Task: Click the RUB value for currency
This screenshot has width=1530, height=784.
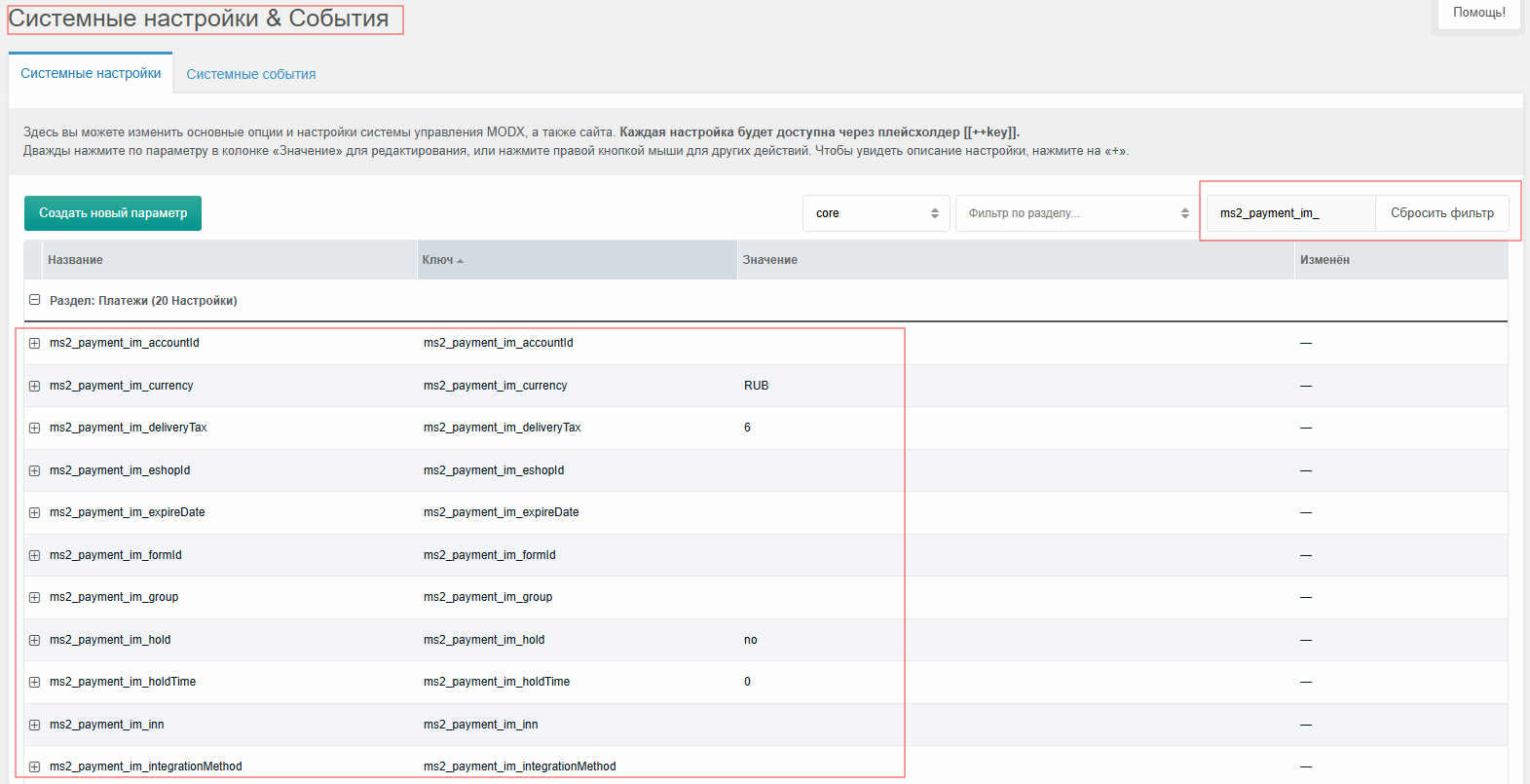Action: (x=757, y=386)
